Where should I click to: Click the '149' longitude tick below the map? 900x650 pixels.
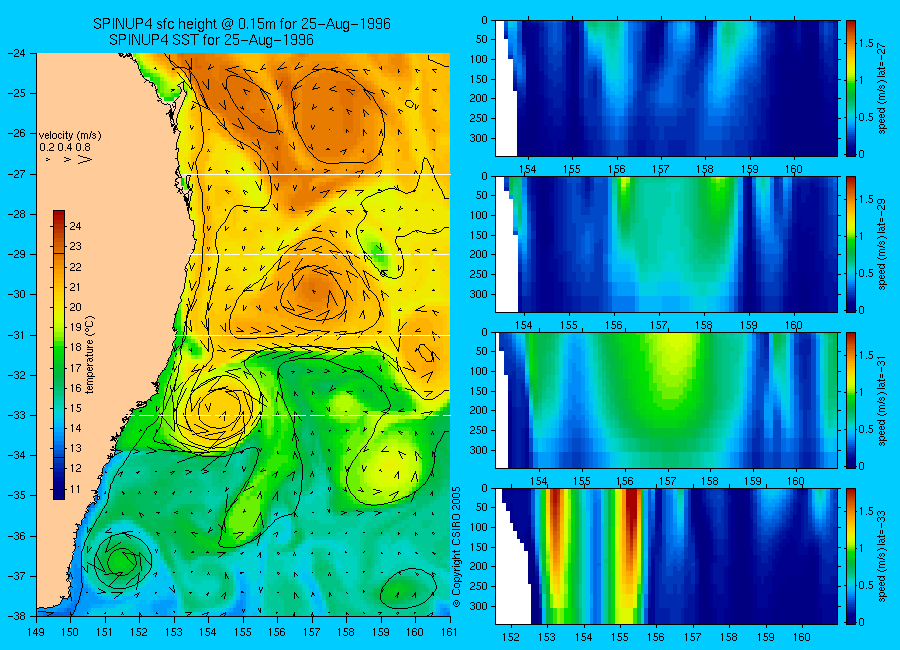[x=37, y=632]
